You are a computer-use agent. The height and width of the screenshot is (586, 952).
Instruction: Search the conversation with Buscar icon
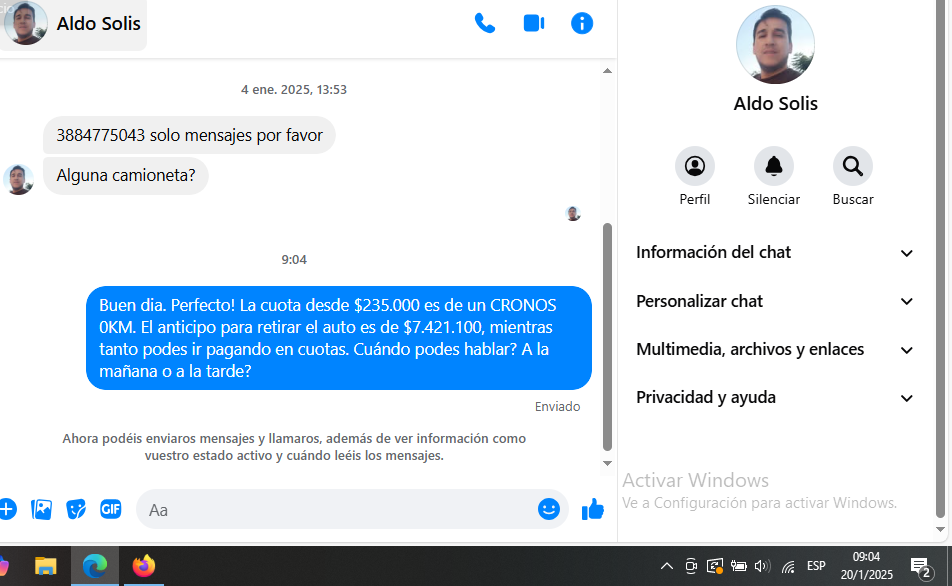(x=852, y=166)
